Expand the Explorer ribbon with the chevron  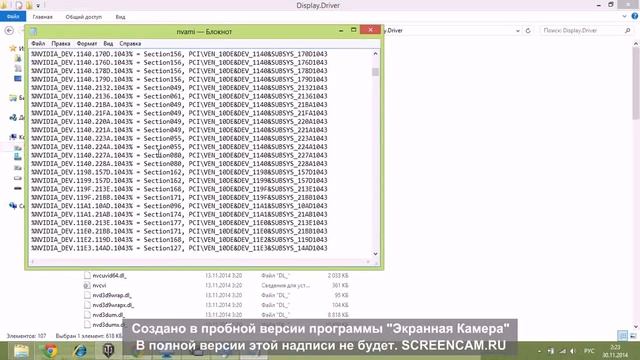(624, 16)
